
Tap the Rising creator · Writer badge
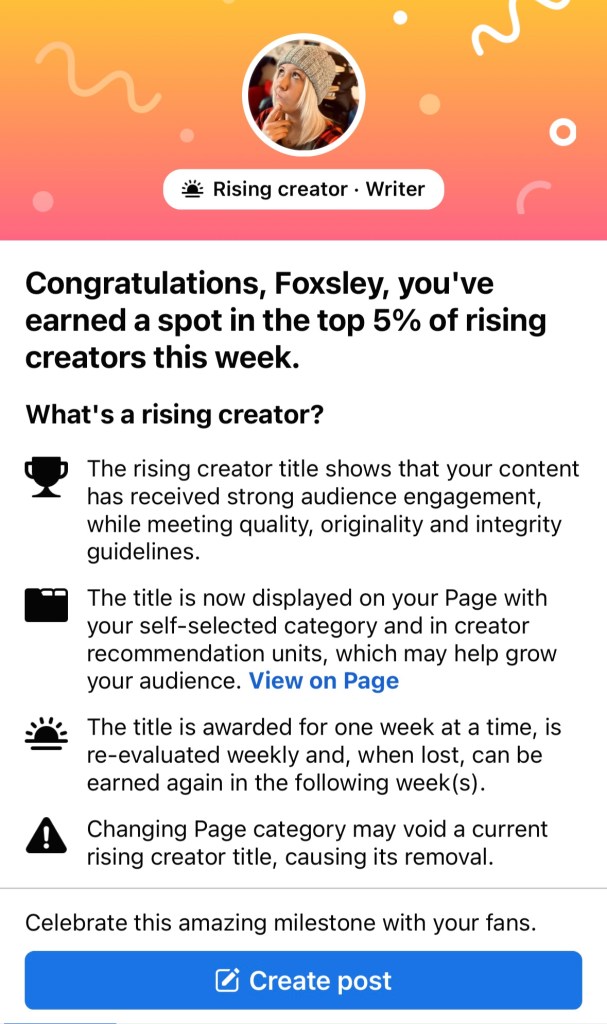point(303,189)
